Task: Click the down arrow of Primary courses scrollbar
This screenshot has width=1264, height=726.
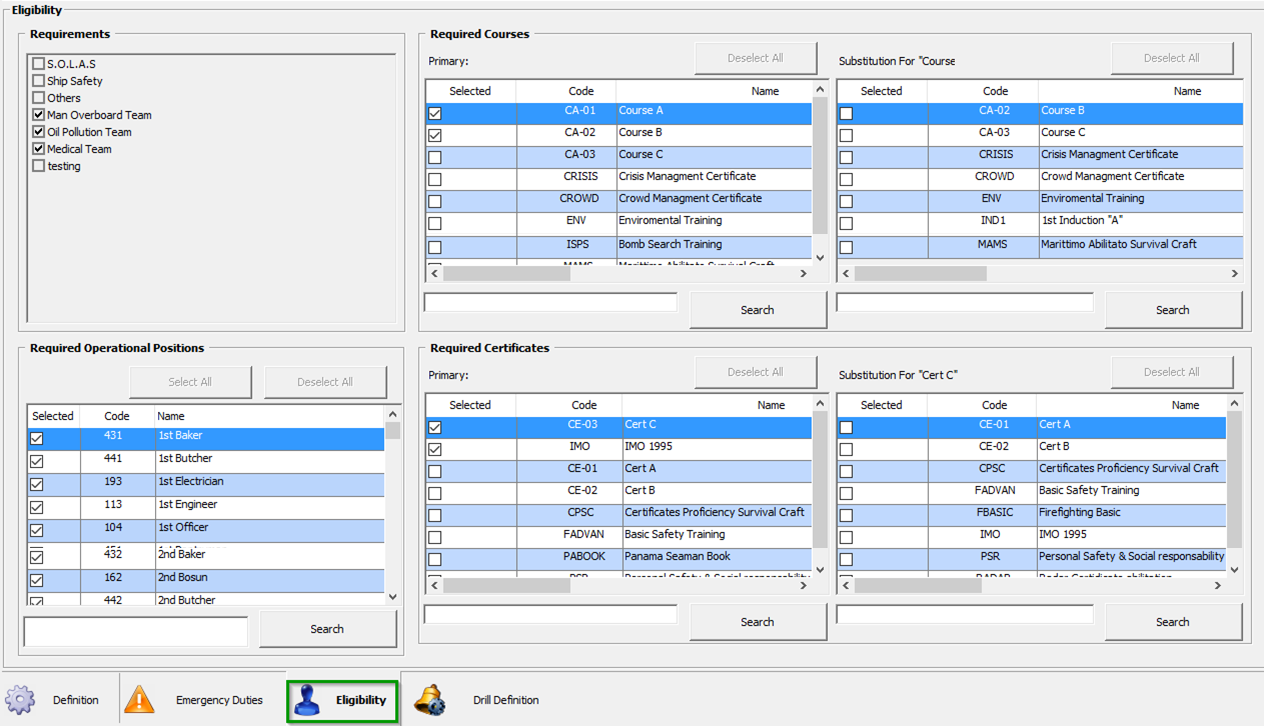Action: coord(819,256)
